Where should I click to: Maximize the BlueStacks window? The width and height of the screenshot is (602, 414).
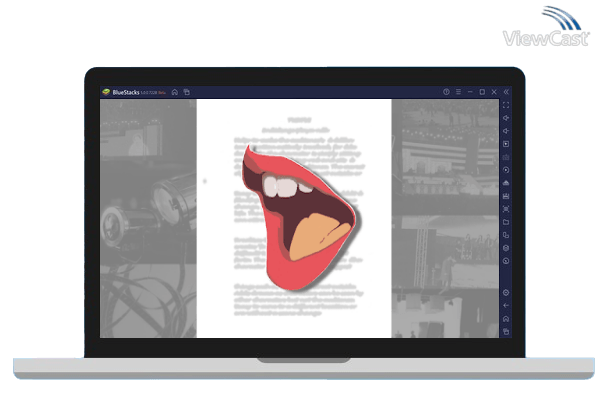pyautogui.click(x=482, y=92)
